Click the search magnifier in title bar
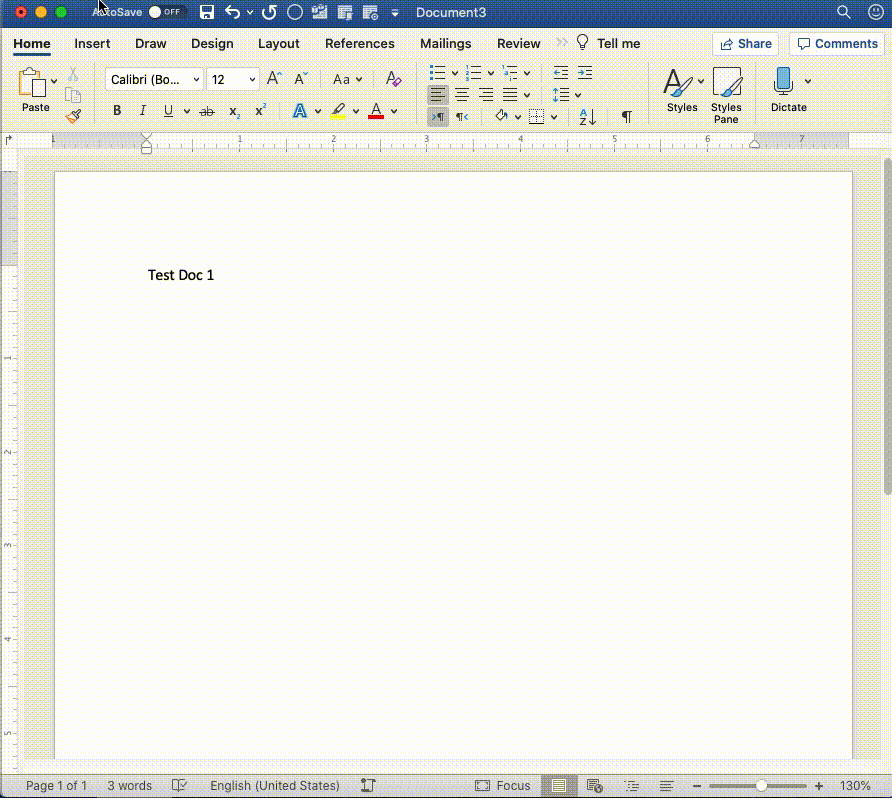This screenshot has height=798, width=892. 844,12
